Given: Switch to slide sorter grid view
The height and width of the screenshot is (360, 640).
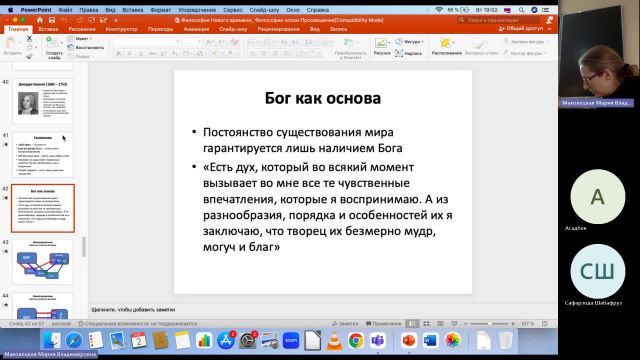Looking at the screenshot, I should point(426,323).
